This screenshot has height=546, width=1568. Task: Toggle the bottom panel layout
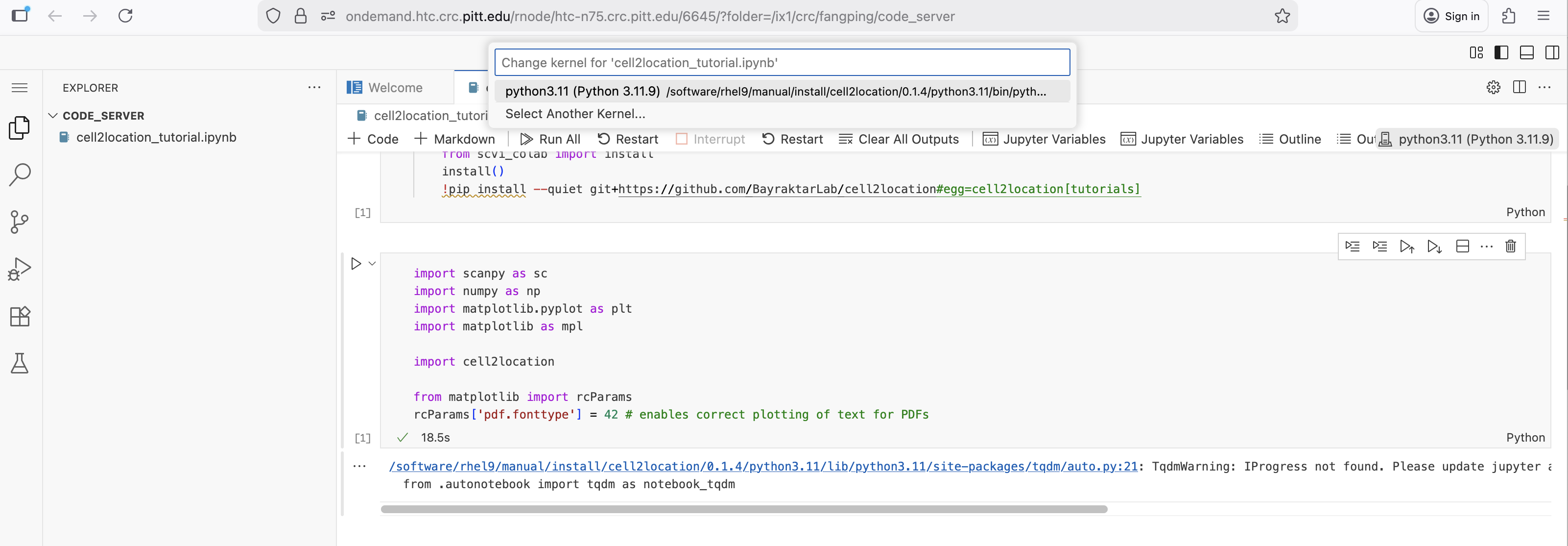(1526, 53)
